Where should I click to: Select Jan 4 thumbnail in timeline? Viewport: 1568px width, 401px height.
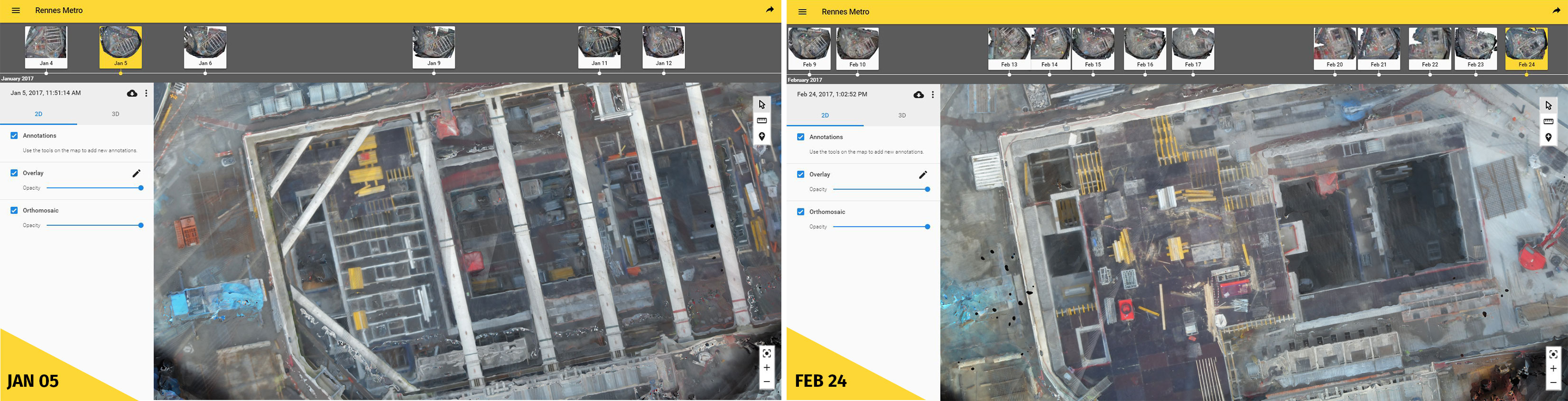click(46, 47)
